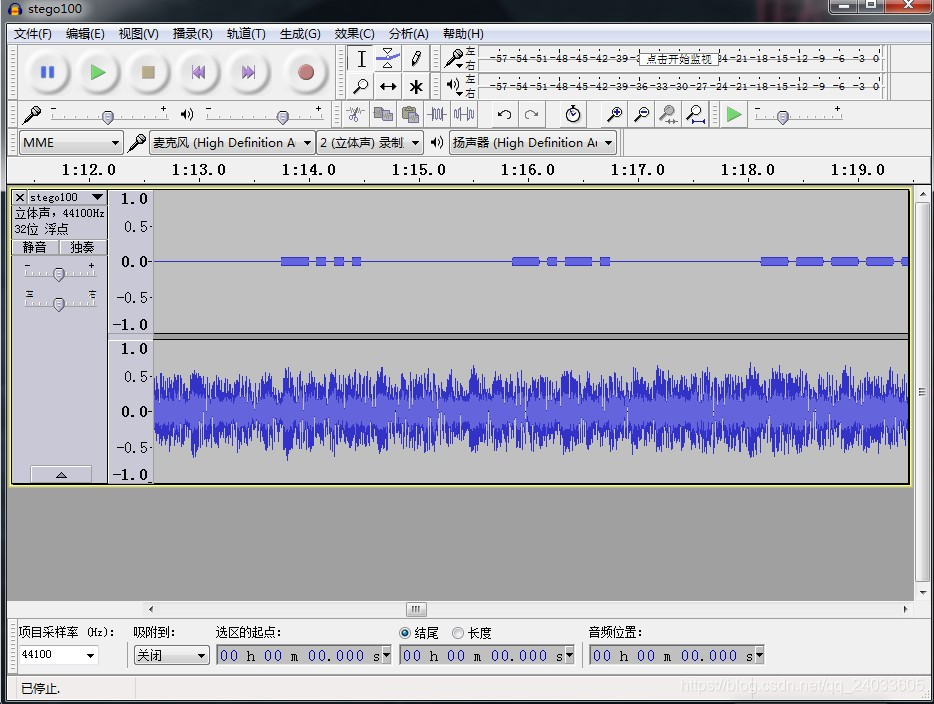
Task: Select the Envelope tool
Action: (x=388, y=59)
